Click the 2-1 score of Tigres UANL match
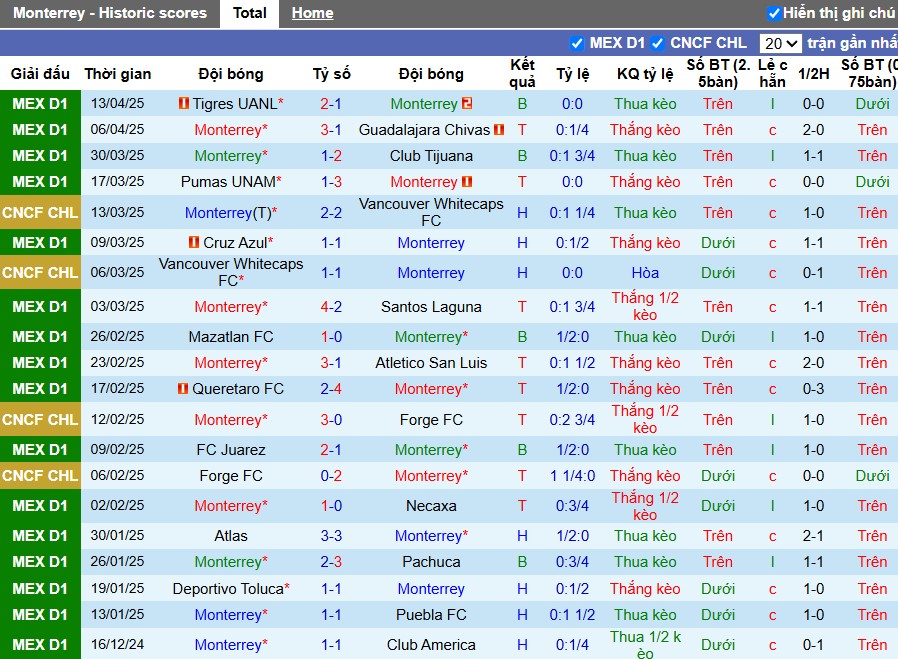The height and width of the screenshot is (659, 898). [331, 104]
